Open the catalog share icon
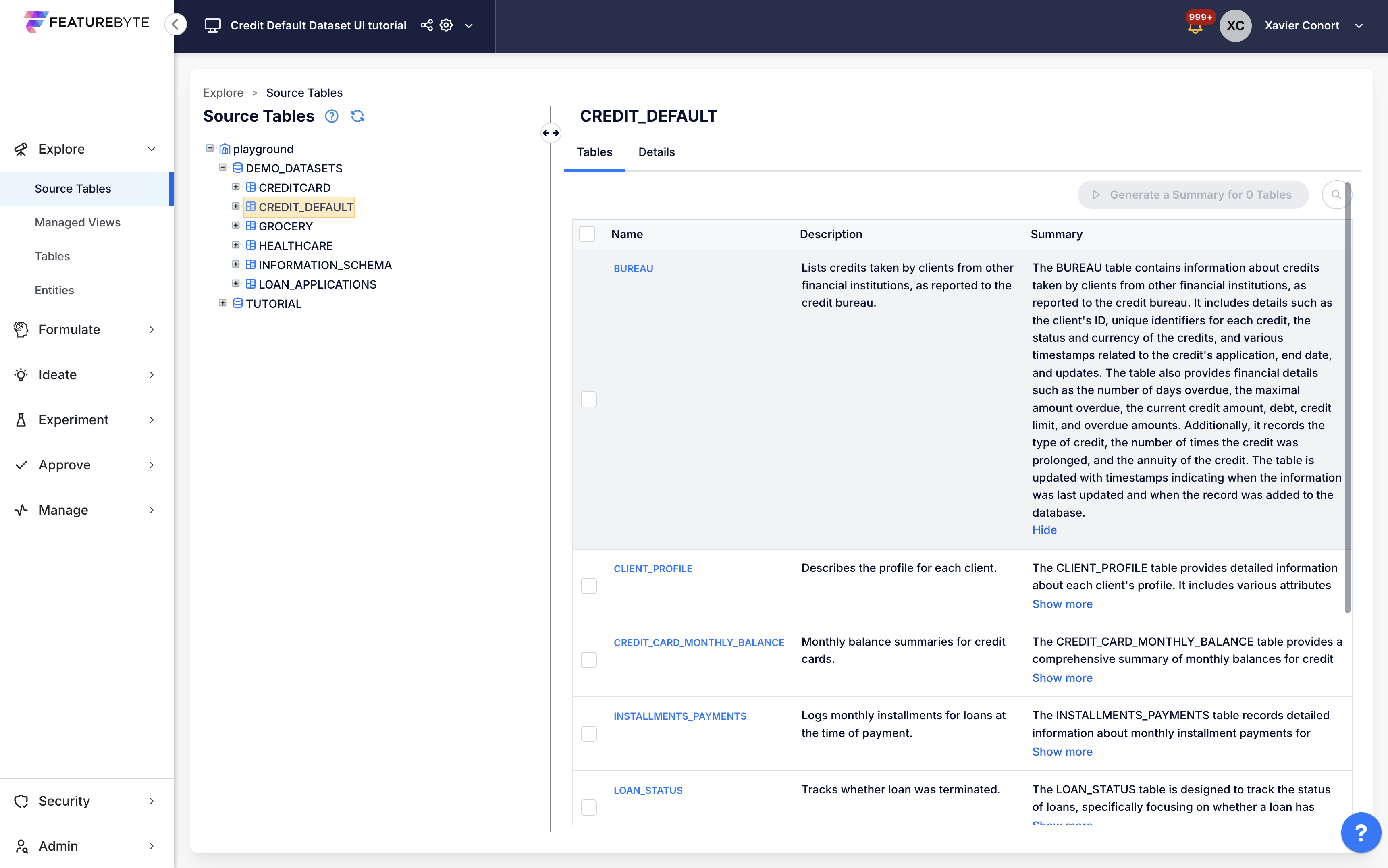The image size is (1388, 868). tap(426, 25)
